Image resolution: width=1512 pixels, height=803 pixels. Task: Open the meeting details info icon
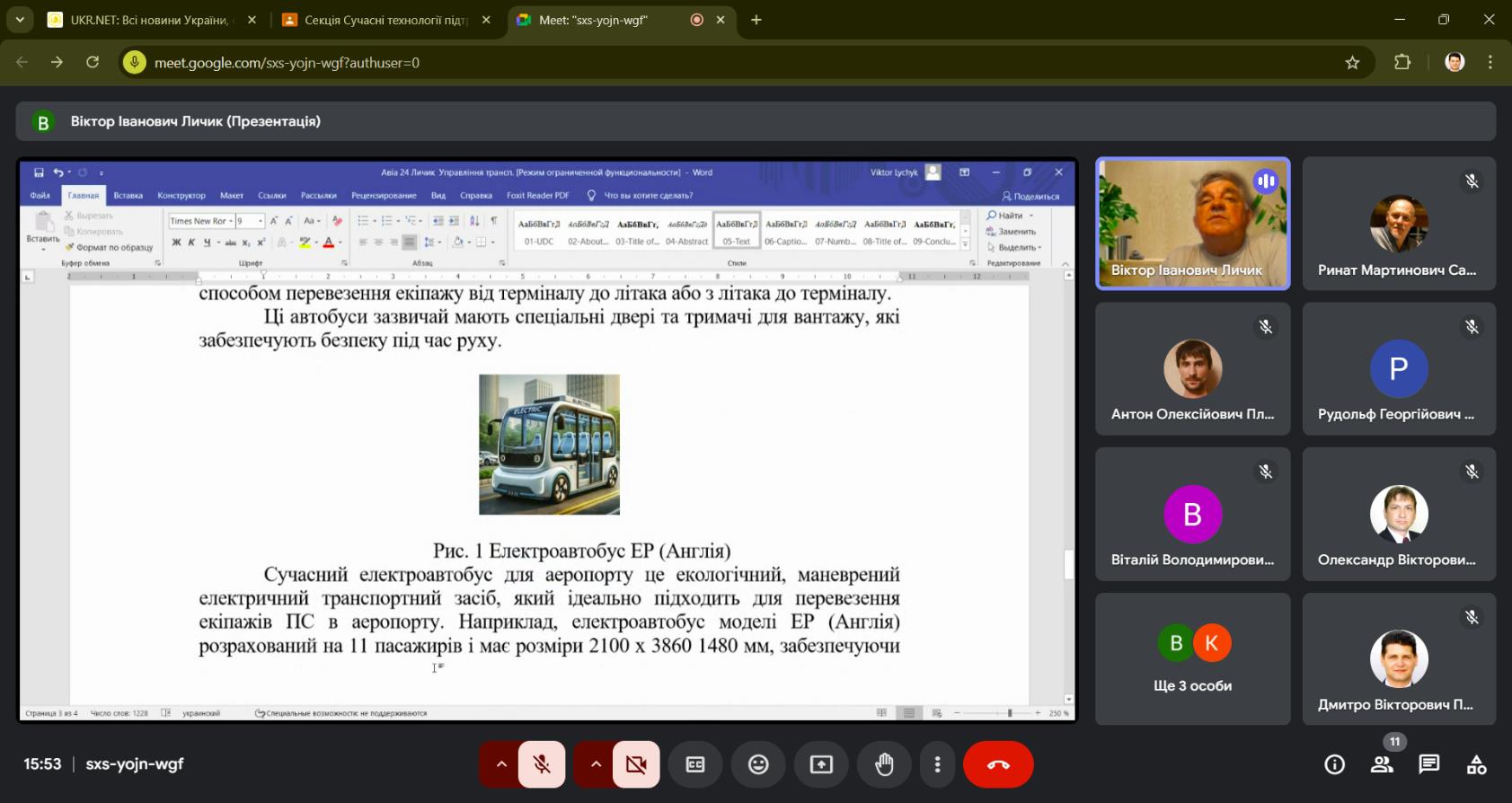coord(1334,764)
